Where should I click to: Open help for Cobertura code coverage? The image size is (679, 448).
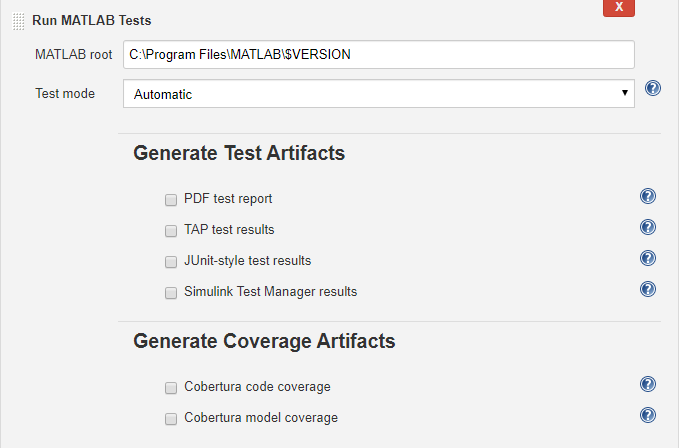(x=647, y=385)
